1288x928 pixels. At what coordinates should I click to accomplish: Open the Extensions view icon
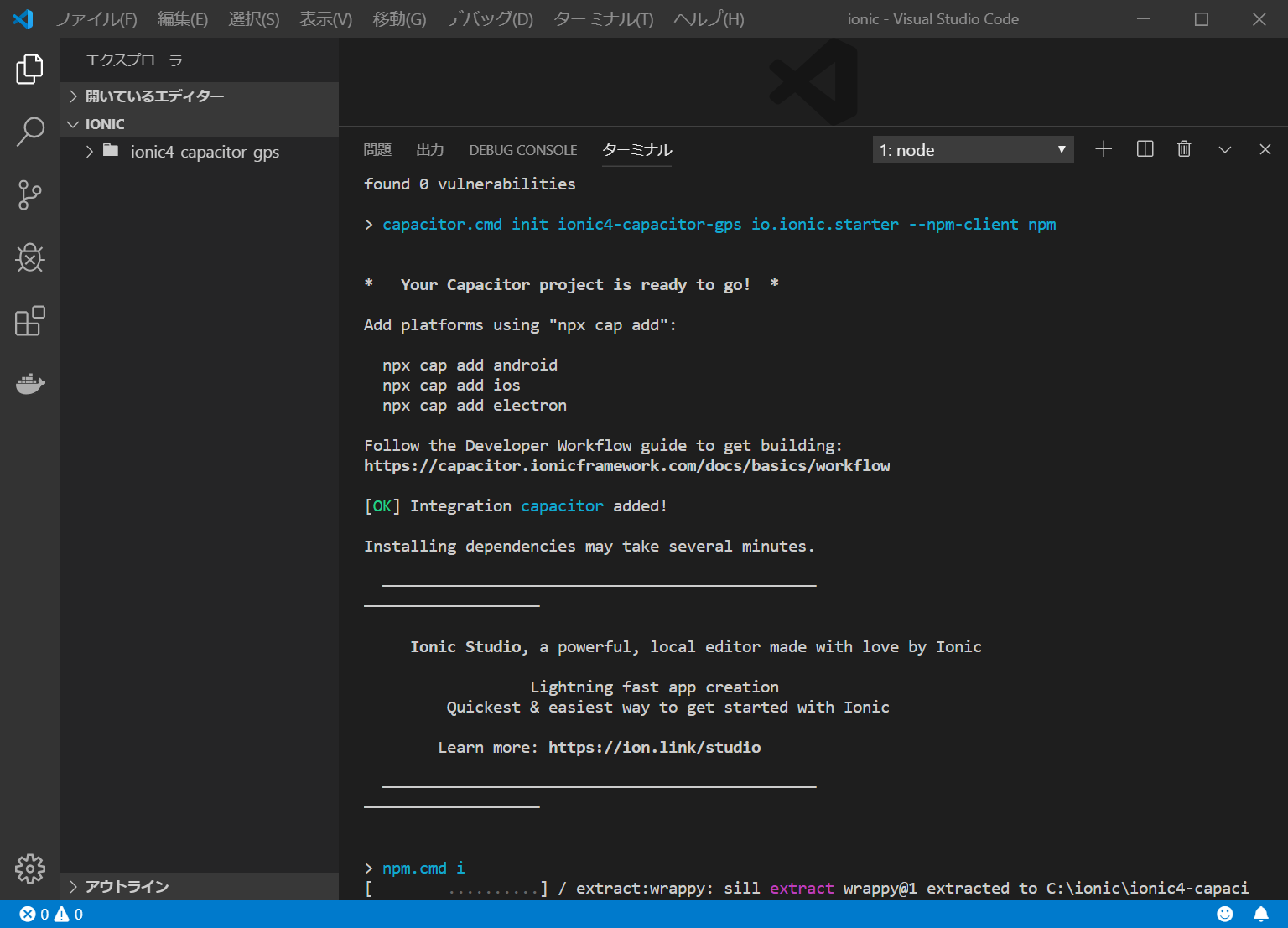point(30,321)
